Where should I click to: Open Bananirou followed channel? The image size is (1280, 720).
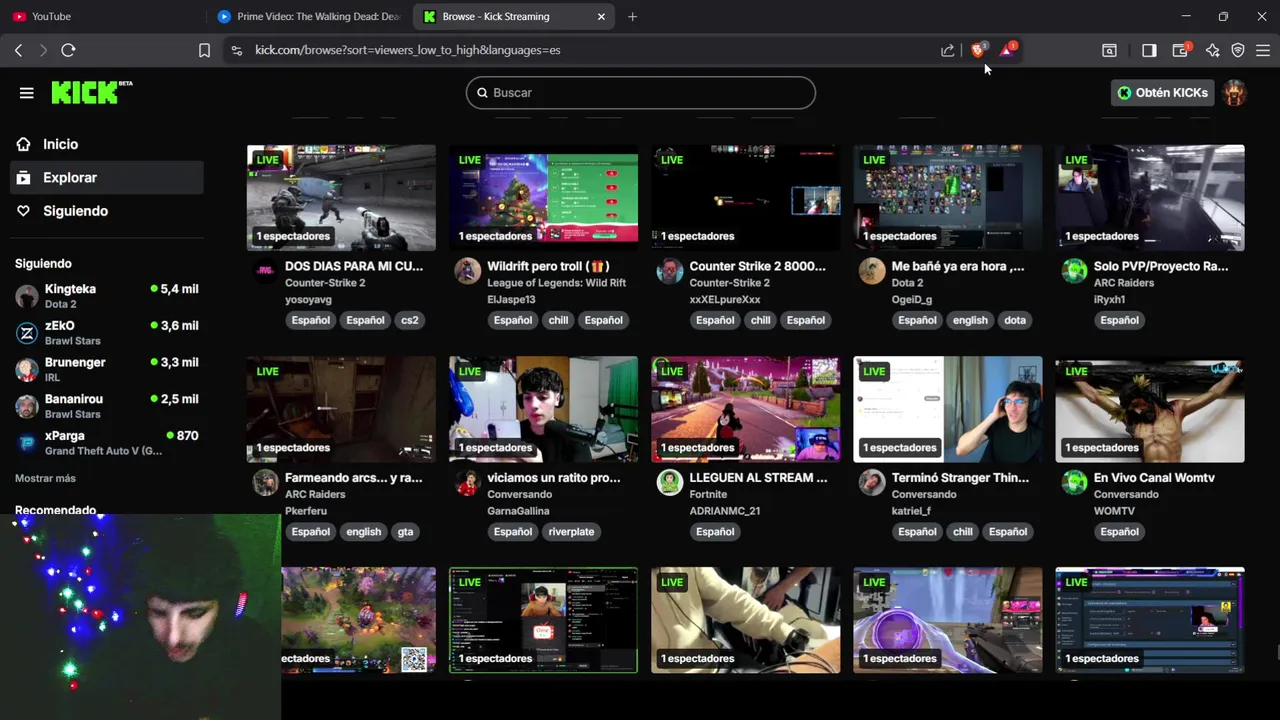click(107, 406)
